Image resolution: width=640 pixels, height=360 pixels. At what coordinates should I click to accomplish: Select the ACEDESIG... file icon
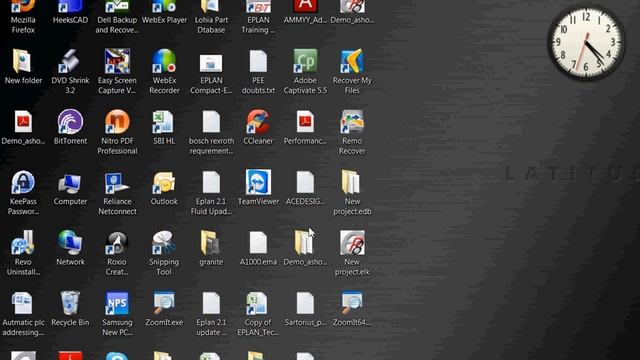[x=305, y=188]
